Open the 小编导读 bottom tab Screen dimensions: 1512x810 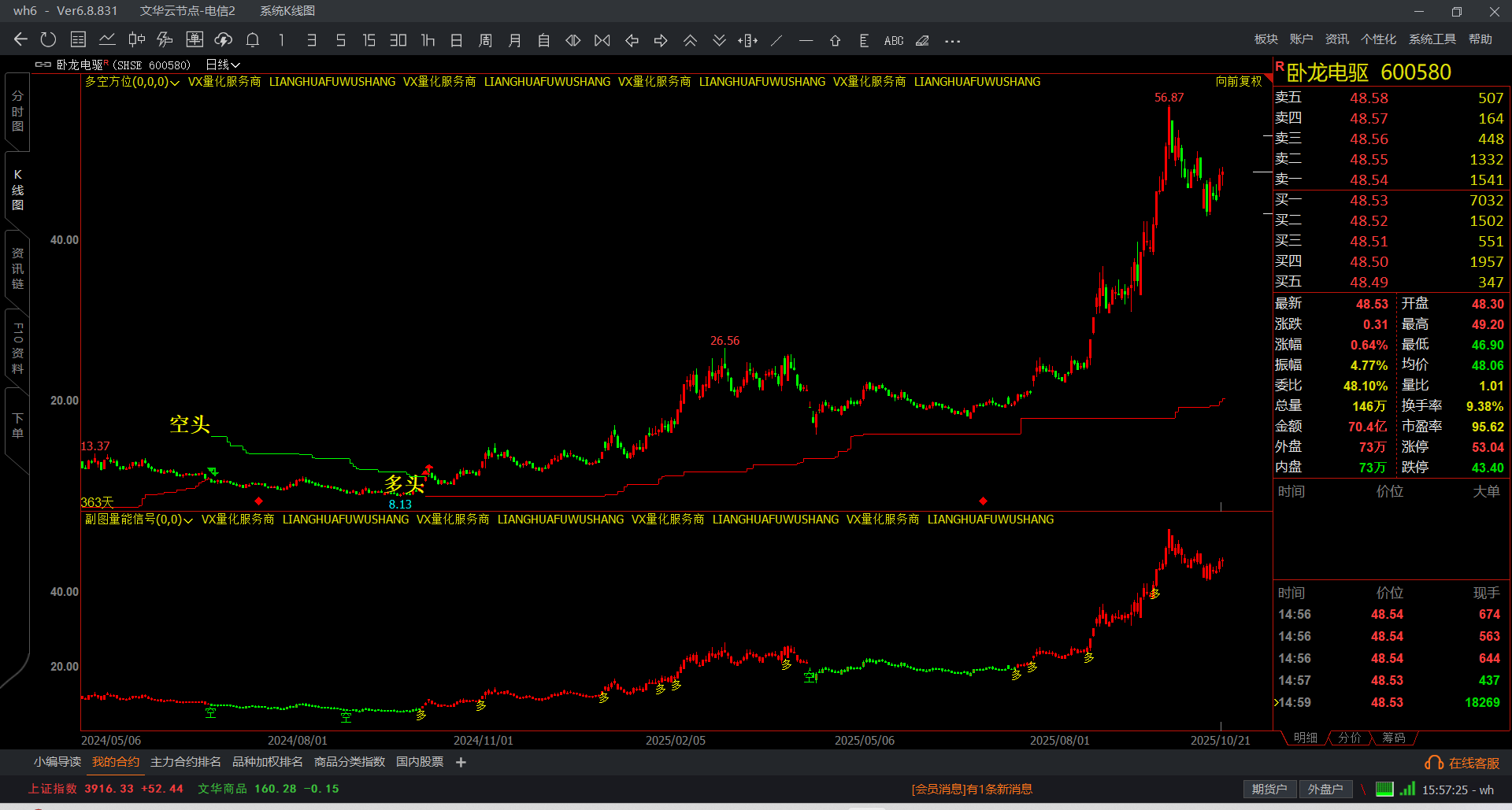click(57, 762)
